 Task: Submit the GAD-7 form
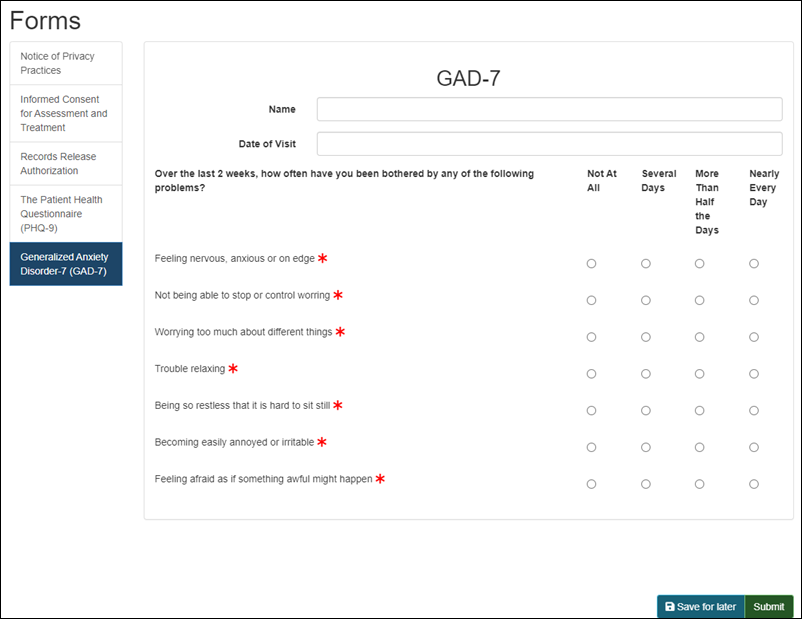[x=768, y=607]
